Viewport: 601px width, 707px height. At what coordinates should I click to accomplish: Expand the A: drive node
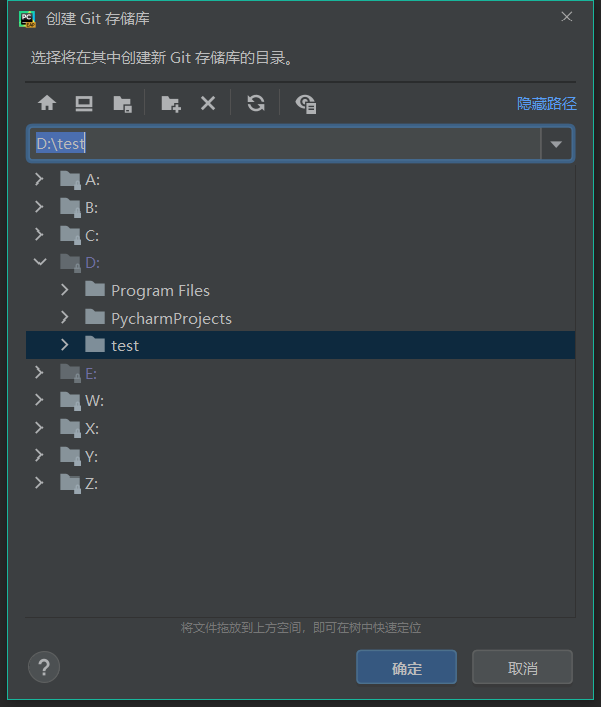pos(39,179)
